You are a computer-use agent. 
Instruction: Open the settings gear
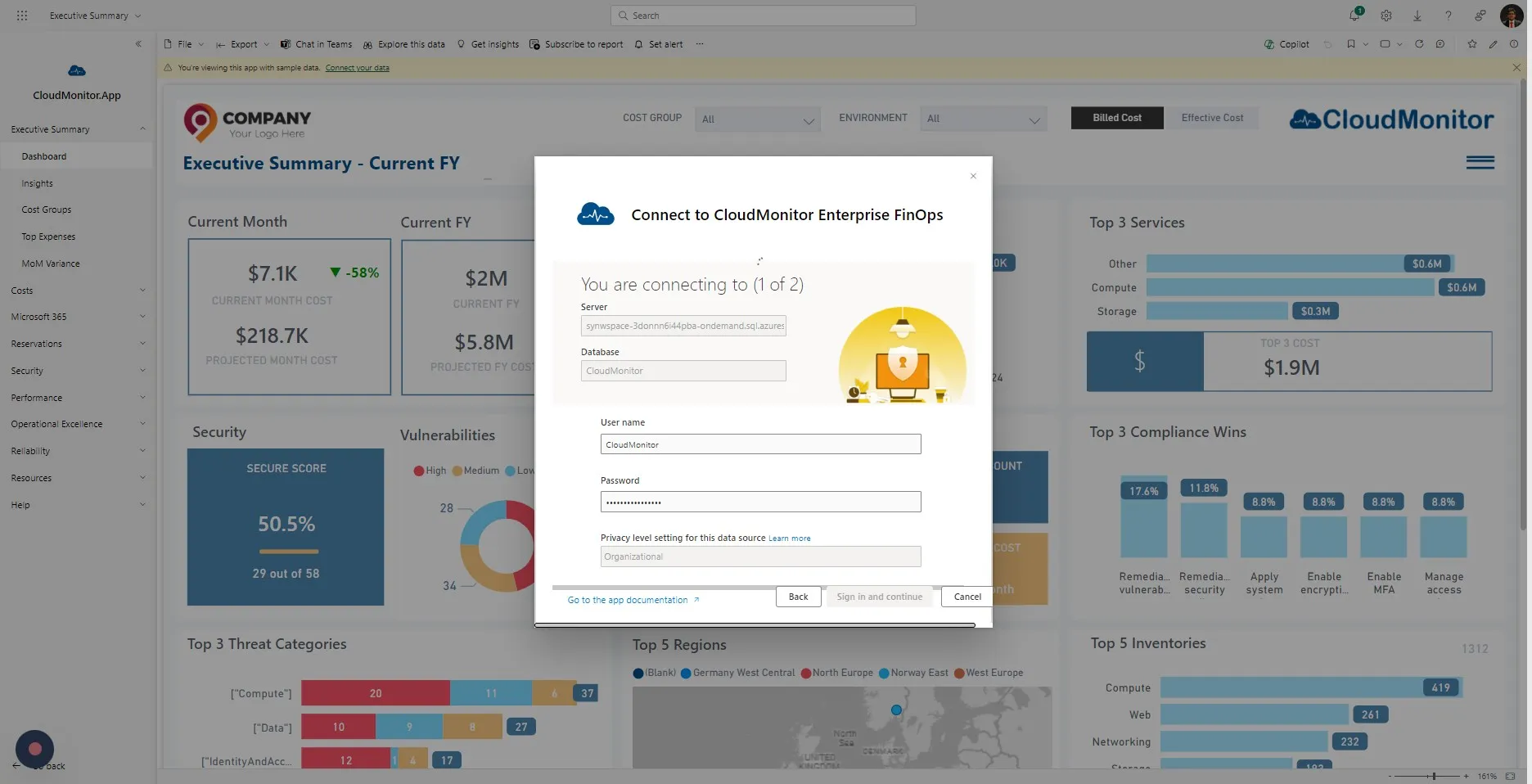pos(1386,16)
